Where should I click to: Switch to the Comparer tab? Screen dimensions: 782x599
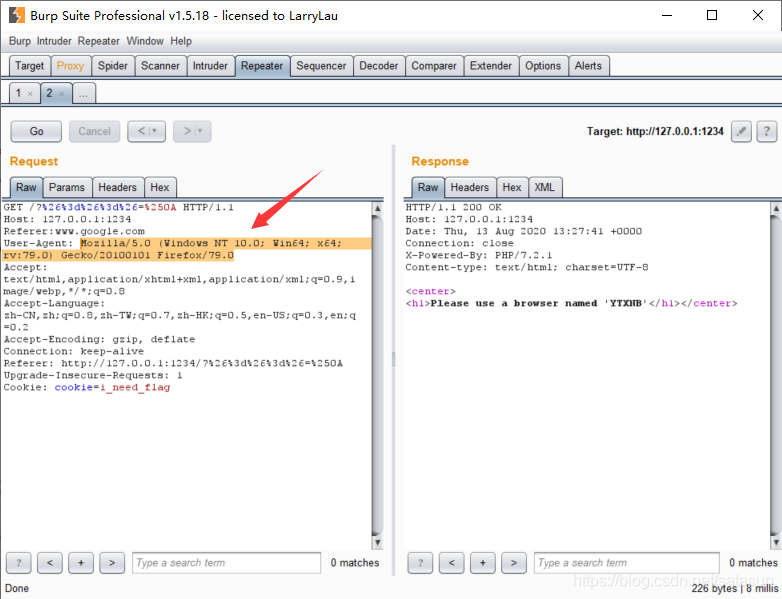tap(434, 66)
